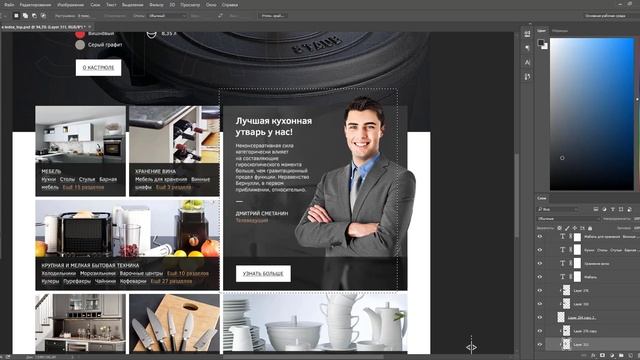Open the Редактирование menu

tap(36, 5)
